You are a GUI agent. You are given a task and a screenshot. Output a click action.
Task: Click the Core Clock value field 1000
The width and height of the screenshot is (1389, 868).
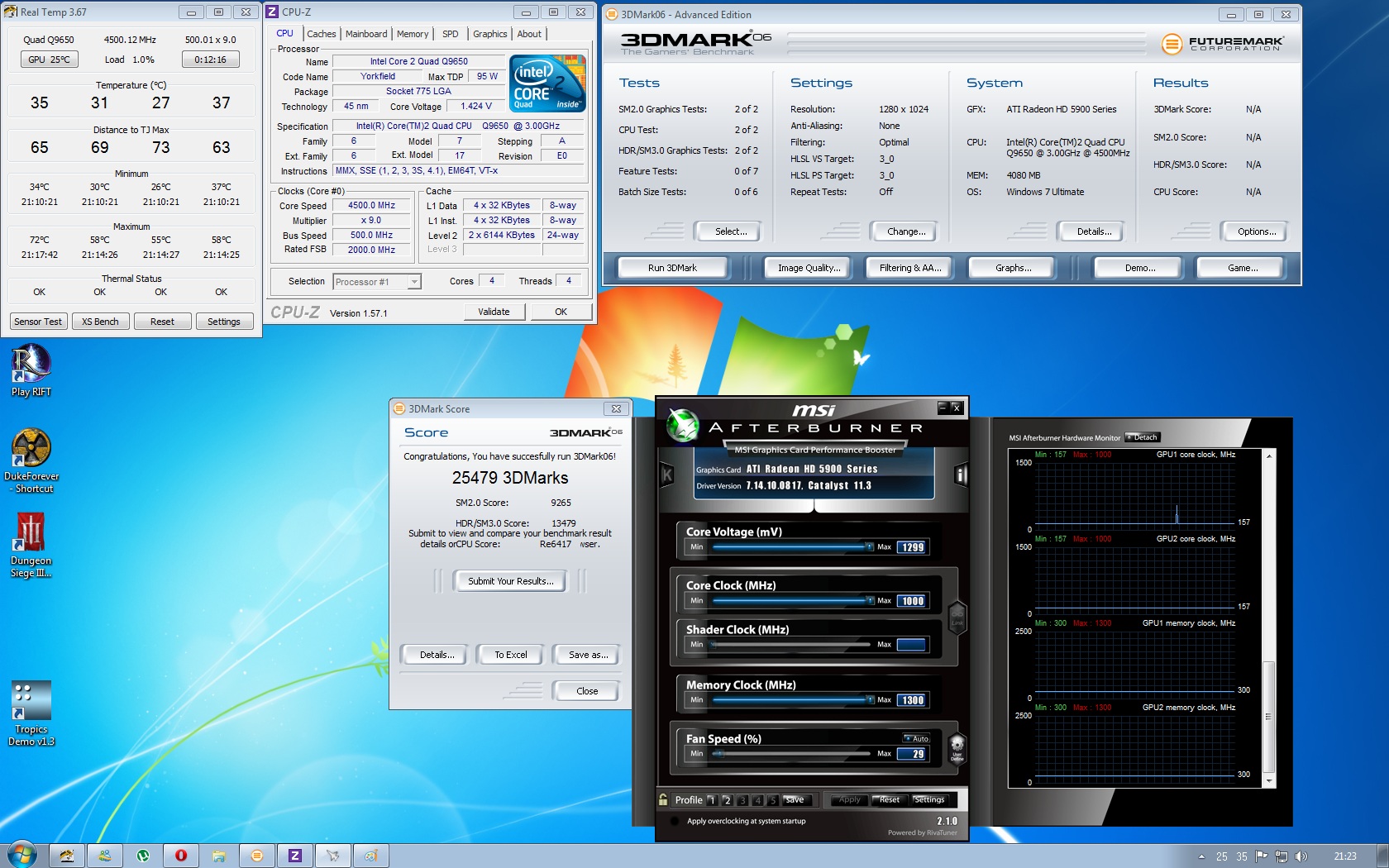pyautogui.click(x=912, y=601)
